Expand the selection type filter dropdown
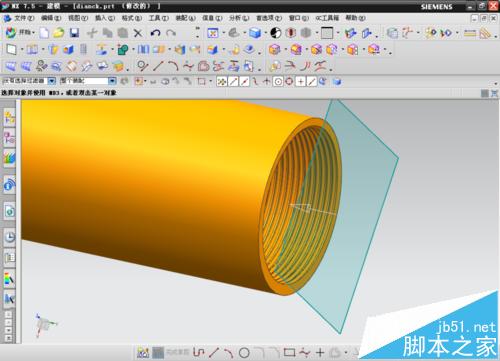Image resolution: width=500 pixels, height=361 pixels. (52, 81)
